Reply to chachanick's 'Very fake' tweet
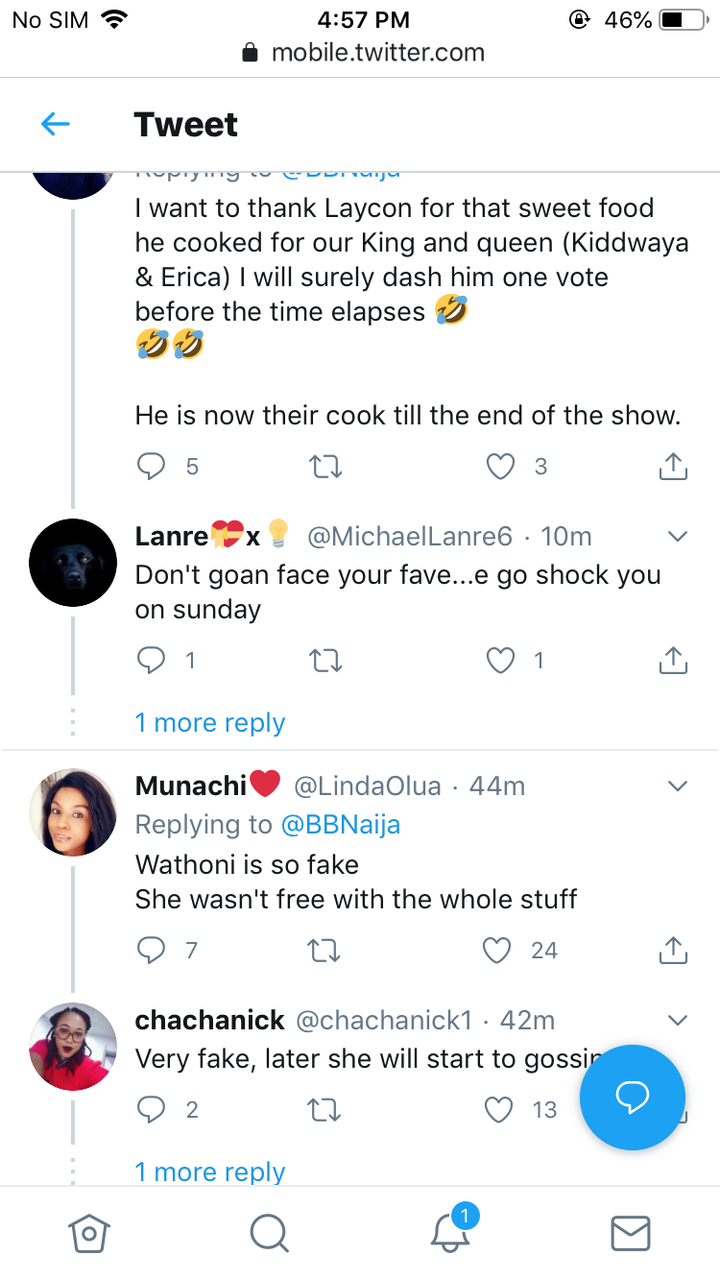Screen dimensions: 720x1280 [x=150, y=1109]
